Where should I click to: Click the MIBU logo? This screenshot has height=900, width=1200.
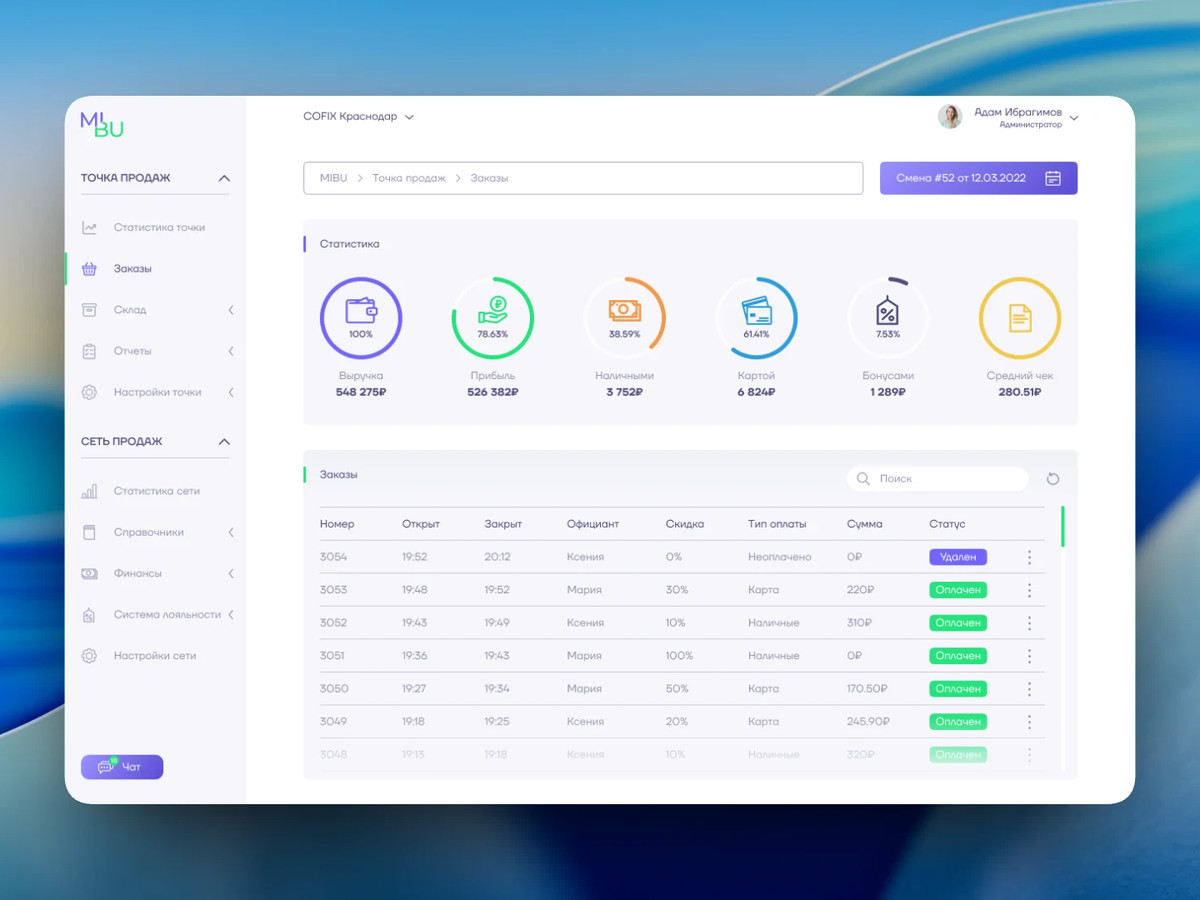tap(102, 124)
